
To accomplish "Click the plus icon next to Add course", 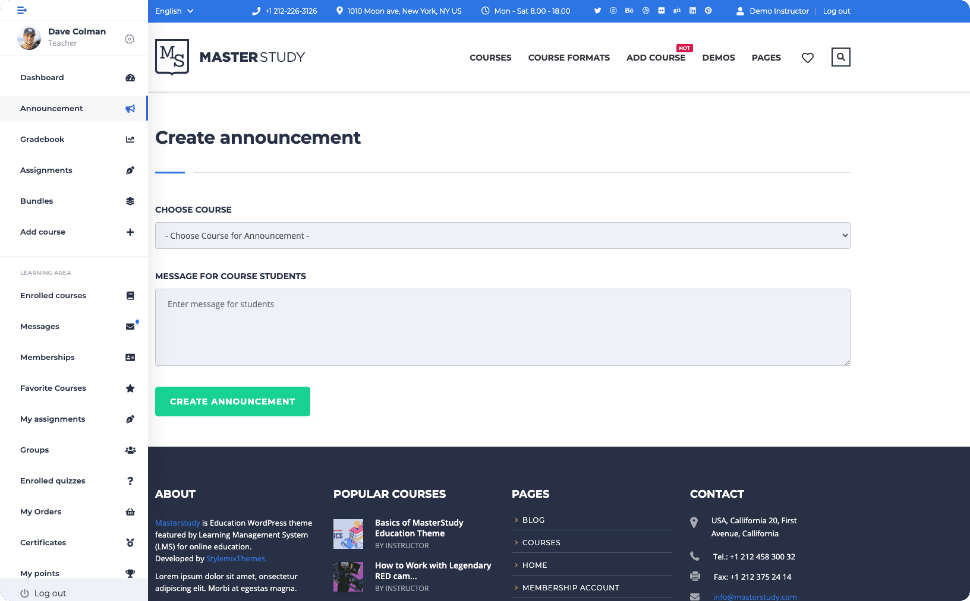I will [130, 232].
